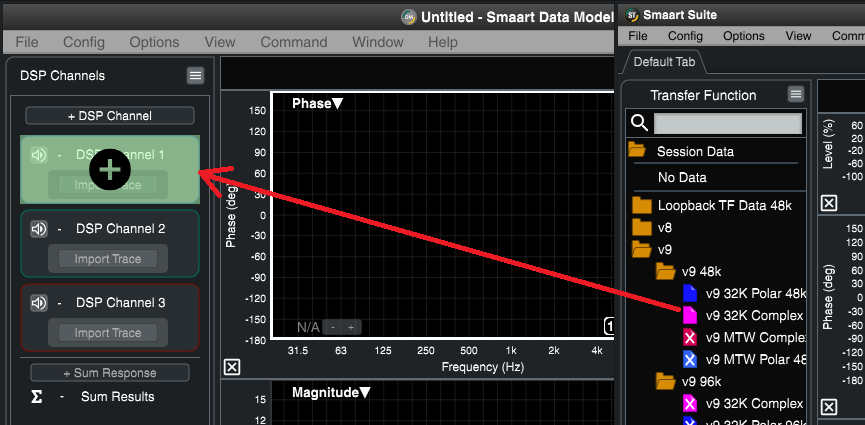The height and width of the screenshot is (425, 865).
Task: Add a new DSP Channel
Action: click(x=110, y=116)
